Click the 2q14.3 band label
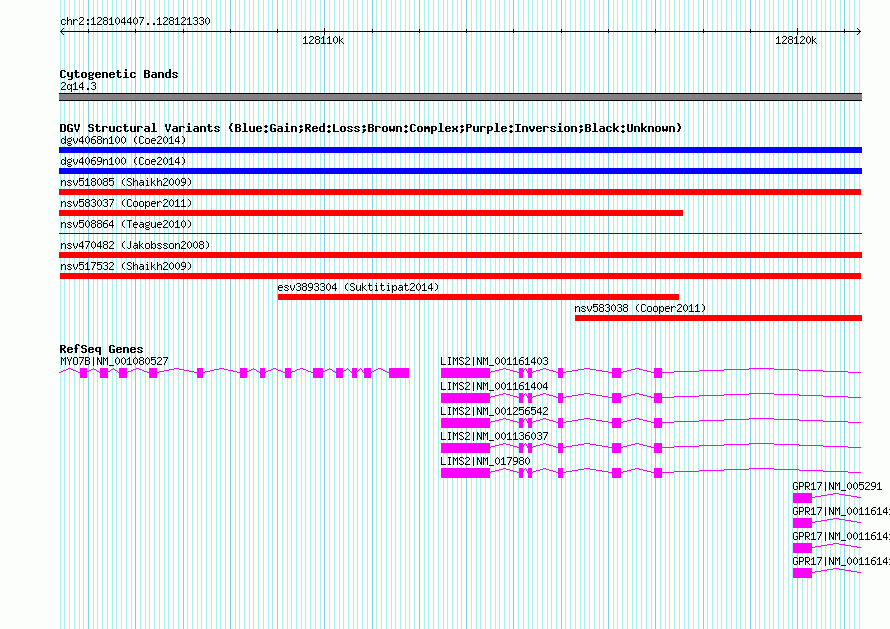 pyautogui.click(x=78, y=86)
